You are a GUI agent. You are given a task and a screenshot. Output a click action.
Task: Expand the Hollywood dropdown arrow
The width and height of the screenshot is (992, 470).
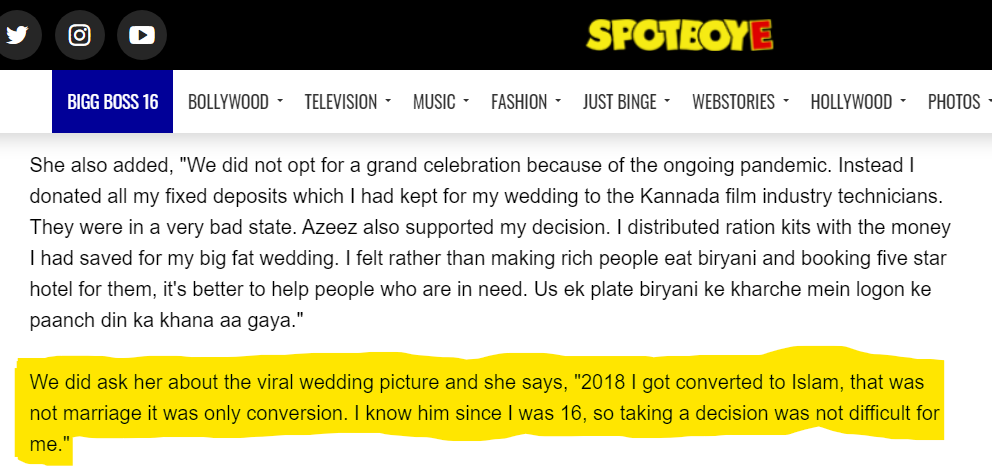point(903,101)
